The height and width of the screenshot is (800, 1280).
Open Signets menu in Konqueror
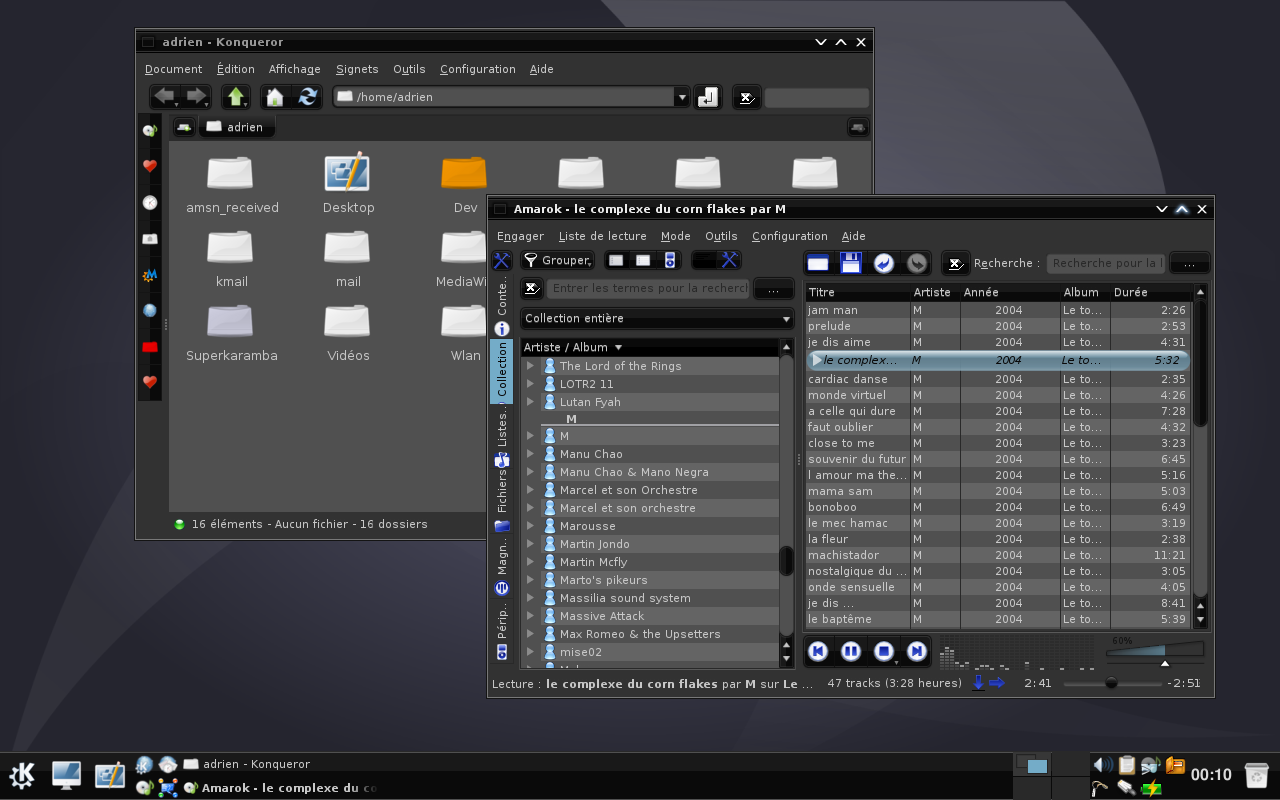[357, 69]
